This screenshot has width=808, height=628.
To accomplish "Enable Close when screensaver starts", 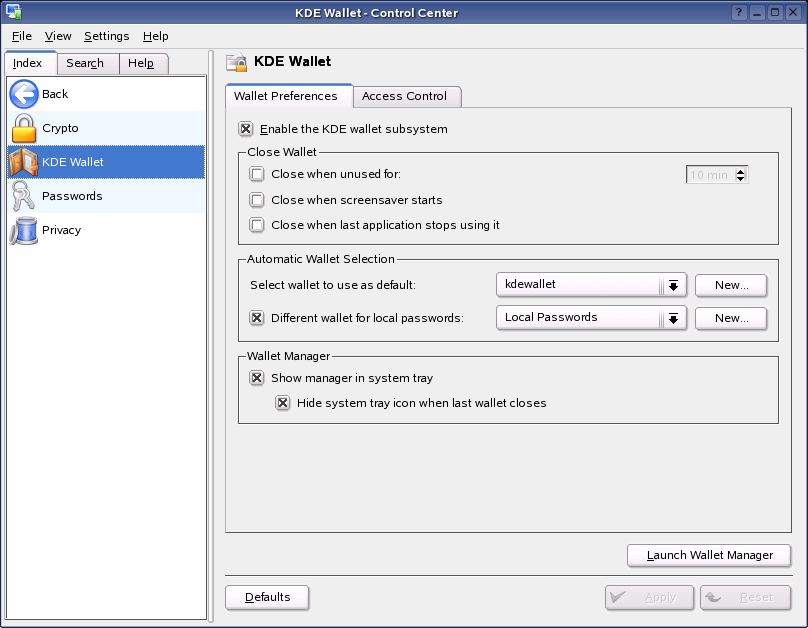I will point(257,200).
